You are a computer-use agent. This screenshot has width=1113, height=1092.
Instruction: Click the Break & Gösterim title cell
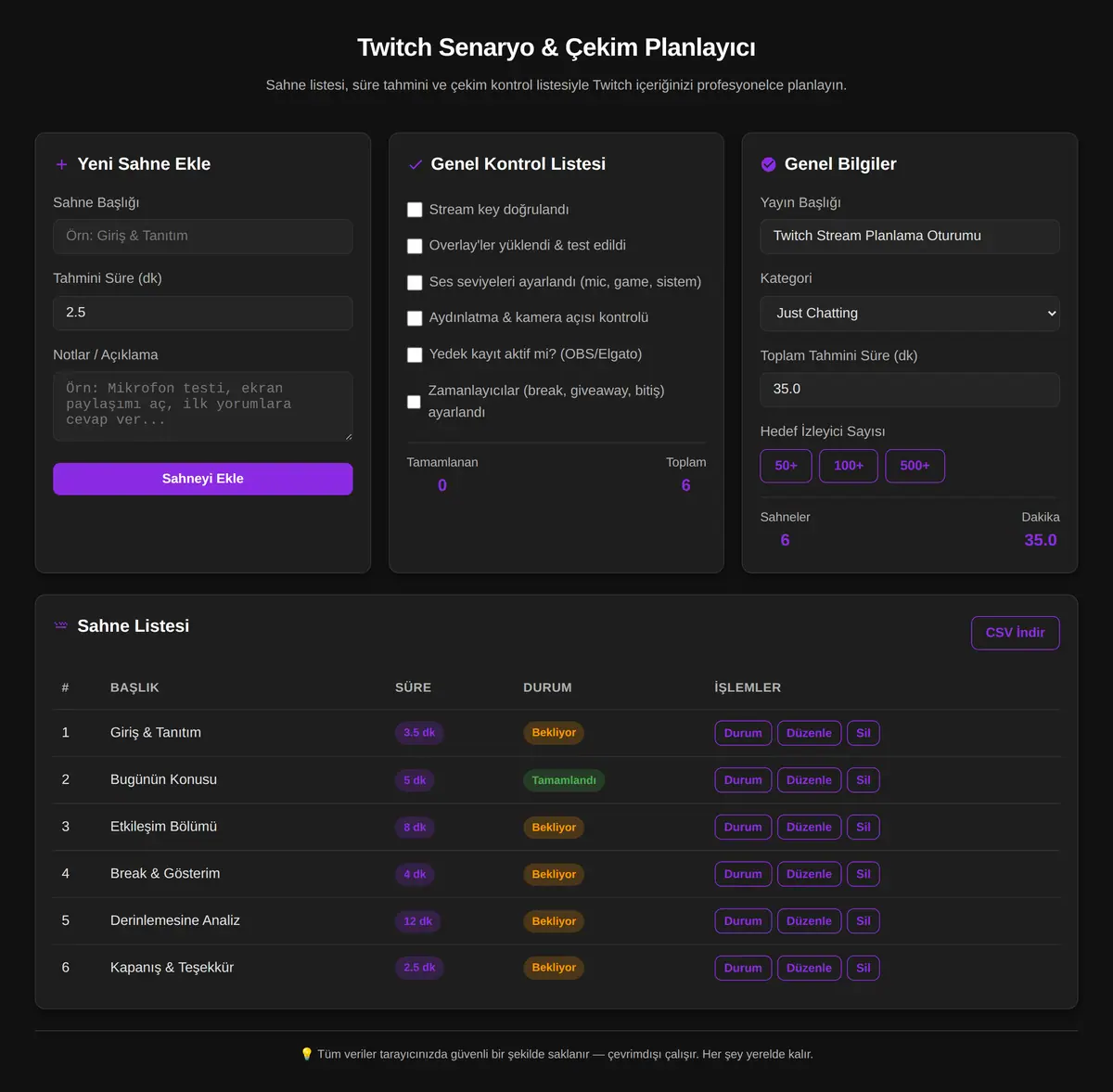[x=165, y=874]
